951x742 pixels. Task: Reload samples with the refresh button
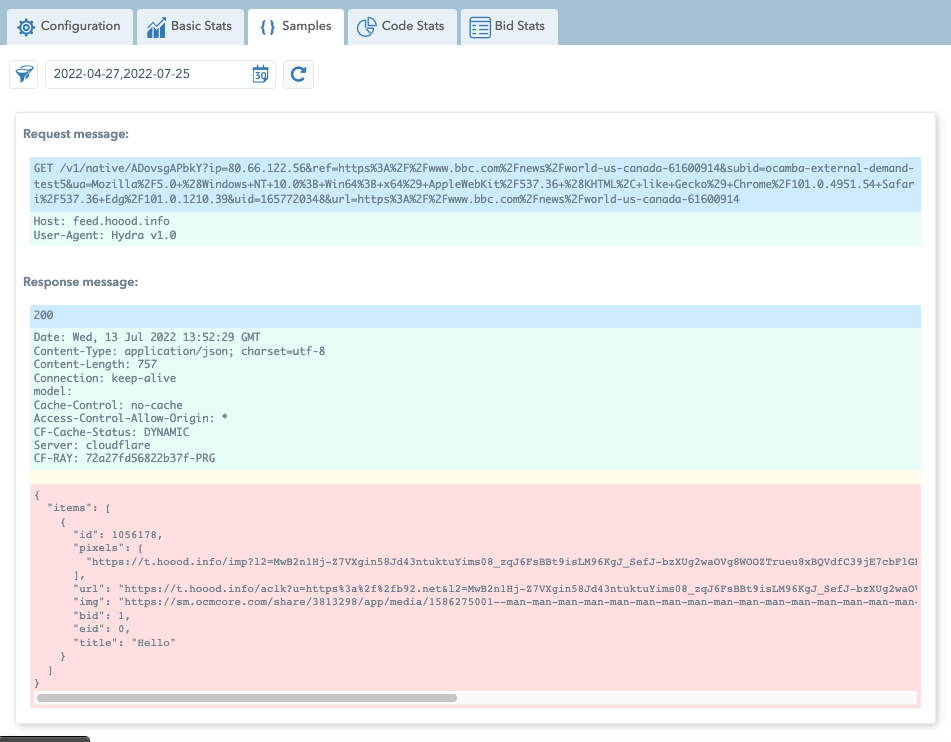[298, 75]
